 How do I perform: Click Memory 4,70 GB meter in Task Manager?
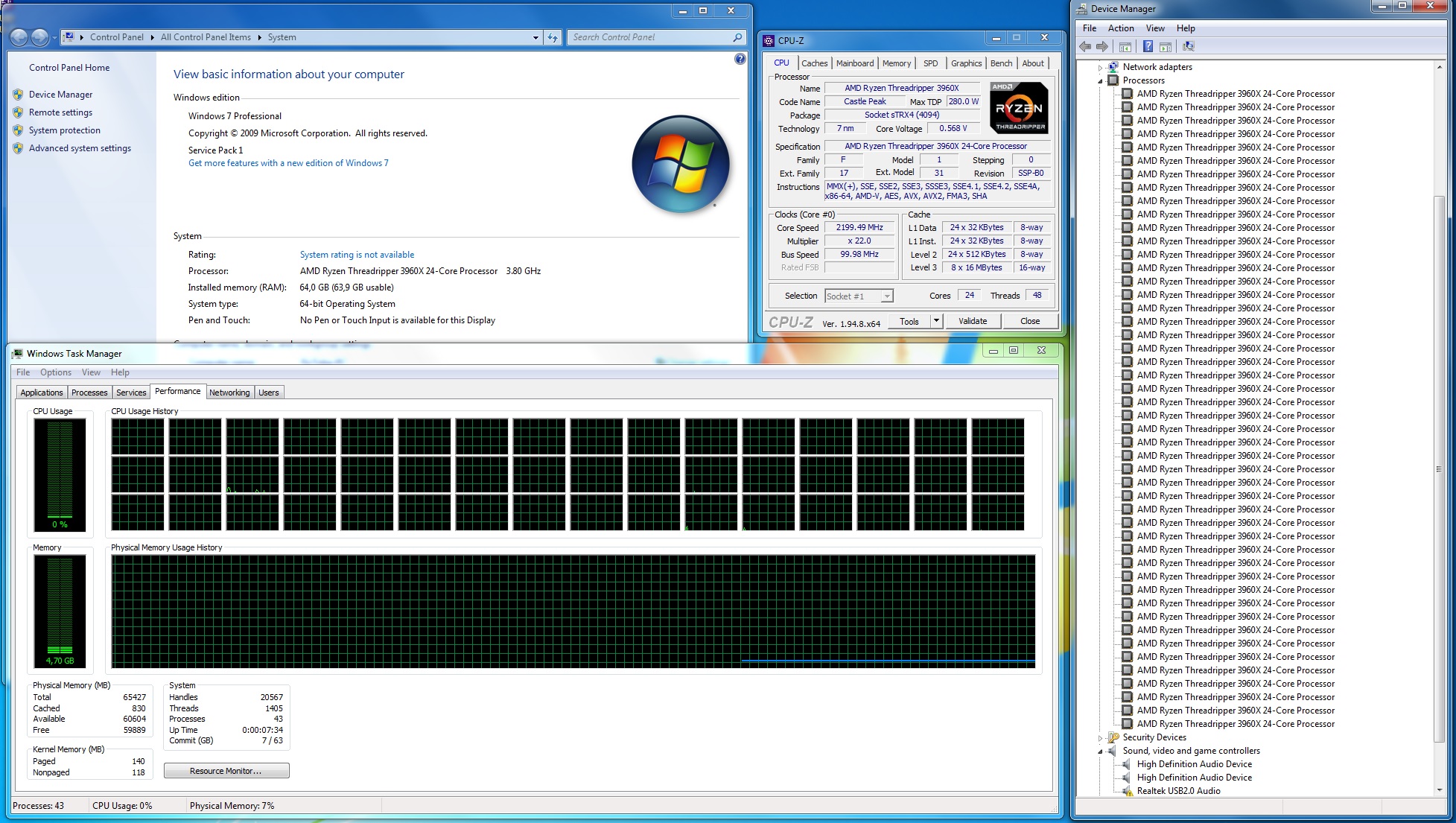click(x=60, y=611)
